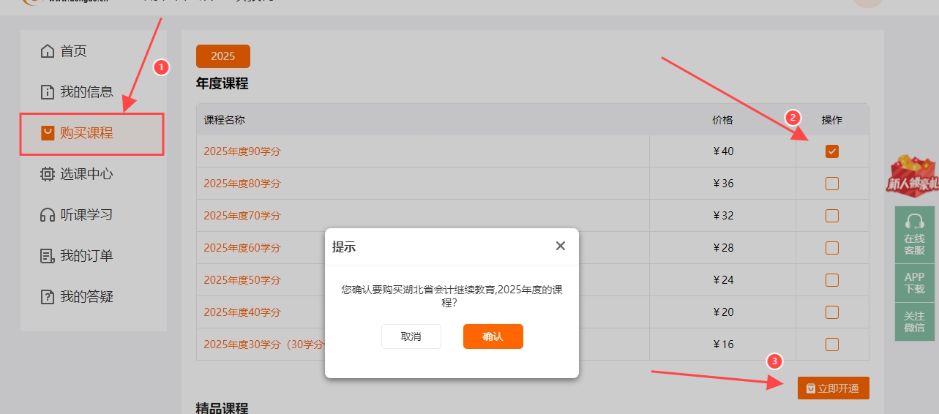Close the 提示 dialog with X
The width and height of the screenshot is (939, 414).
click(560, 246)
